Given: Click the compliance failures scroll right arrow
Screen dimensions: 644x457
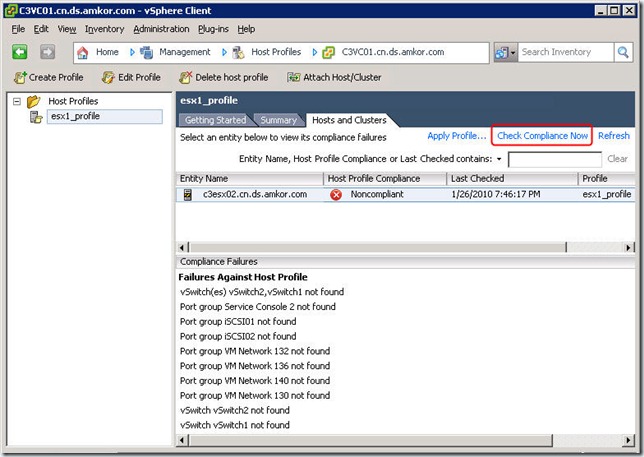Looking at the screenshot, I should [x=628, y=440].
